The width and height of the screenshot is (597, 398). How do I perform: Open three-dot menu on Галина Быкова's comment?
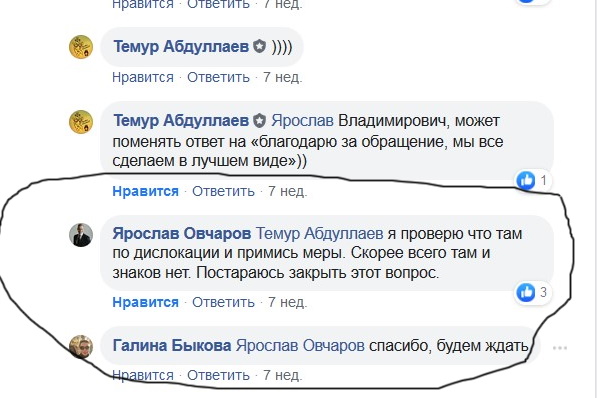pyautogui.click(x=560, y=348)
